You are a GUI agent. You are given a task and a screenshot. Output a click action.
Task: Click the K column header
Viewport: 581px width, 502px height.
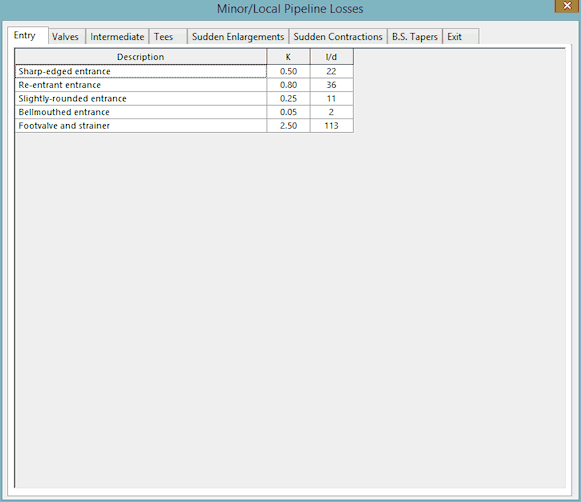point(288,57)
